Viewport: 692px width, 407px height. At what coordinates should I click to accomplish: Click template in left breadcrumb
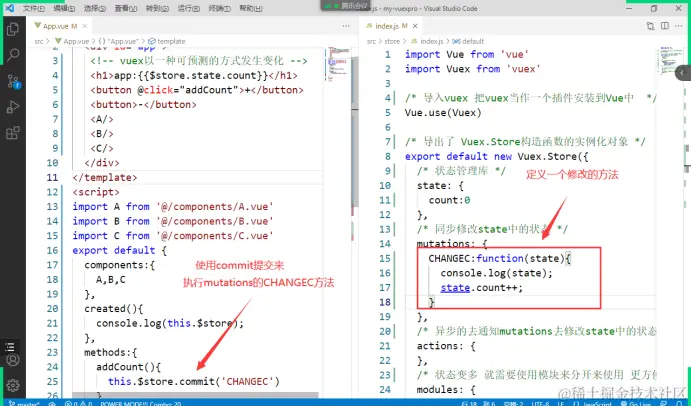167,41
